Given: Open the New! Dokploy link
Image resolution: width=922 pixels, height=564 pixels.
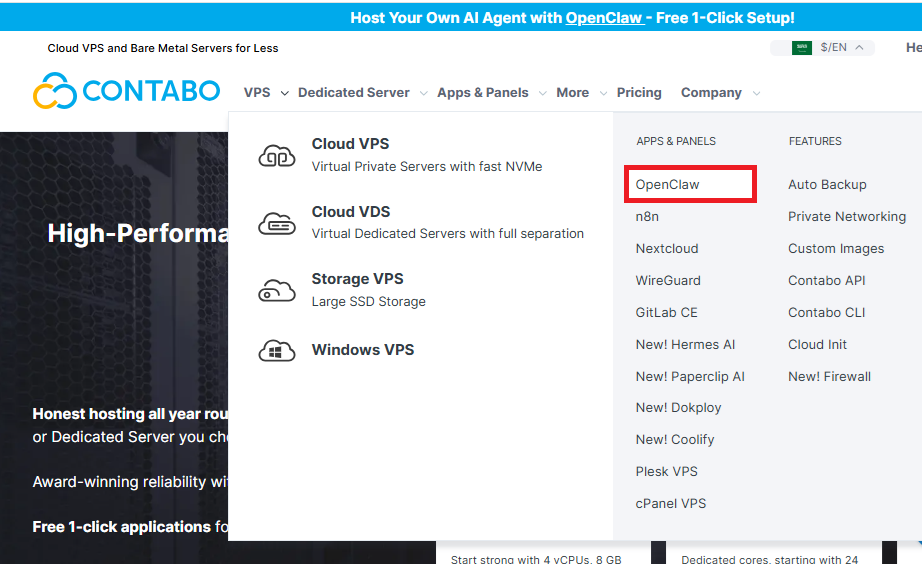Looking at the screenshot, I should pos(678,408).
